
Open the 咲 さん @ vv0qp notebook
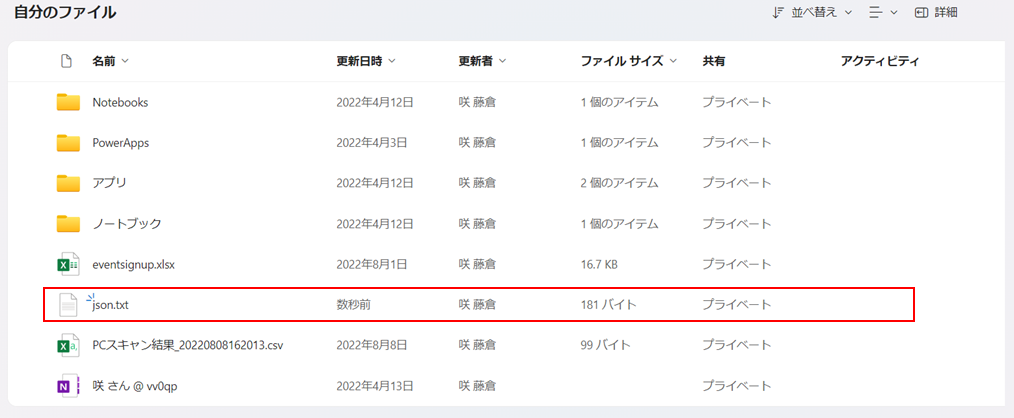click(x=135, y=386)
